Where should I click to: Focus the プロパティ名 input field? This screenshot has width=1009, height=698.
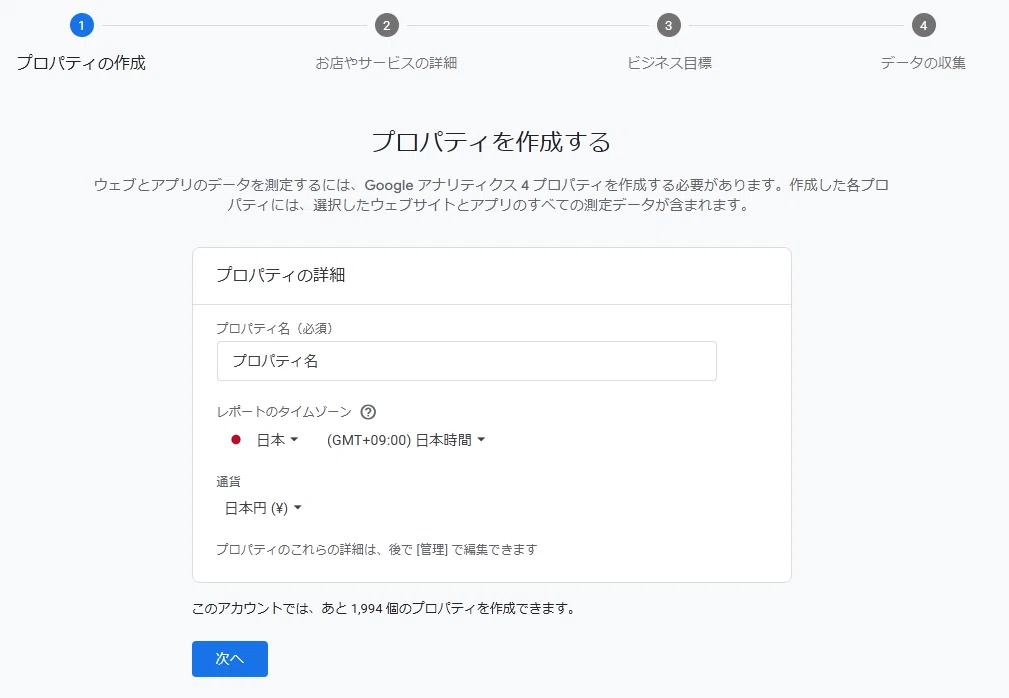coord(467,361)
